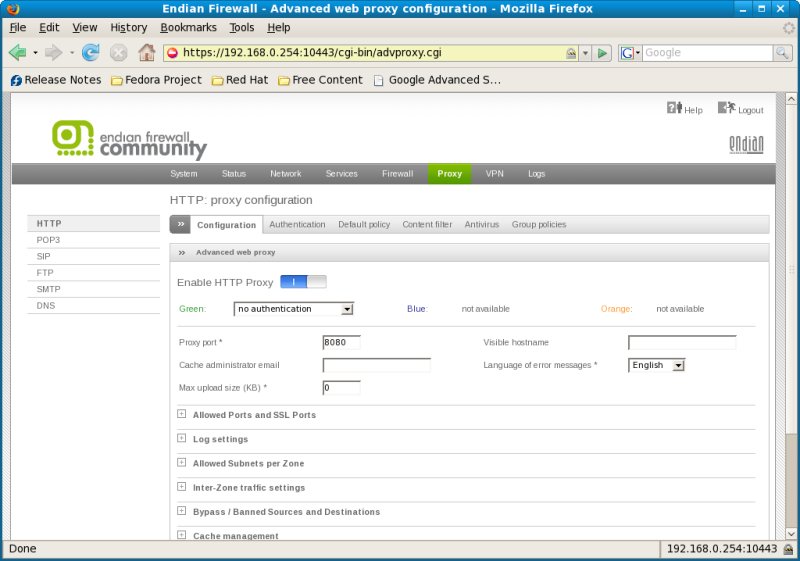Open the Edit menu
This screenshot has height=561, width=800.
tap(49, 28)
